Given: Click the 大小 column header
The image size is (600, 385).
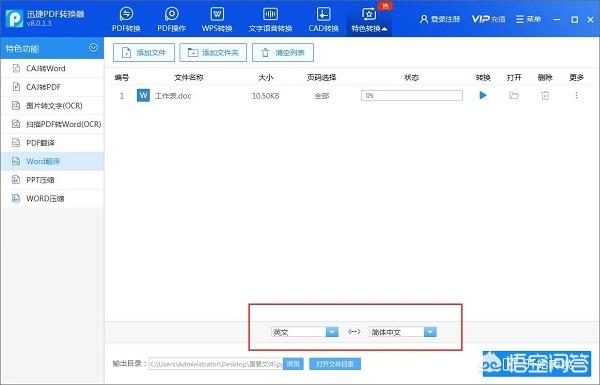Looking at the screenshot, I should pyautogui.click(x=266, y=77).
